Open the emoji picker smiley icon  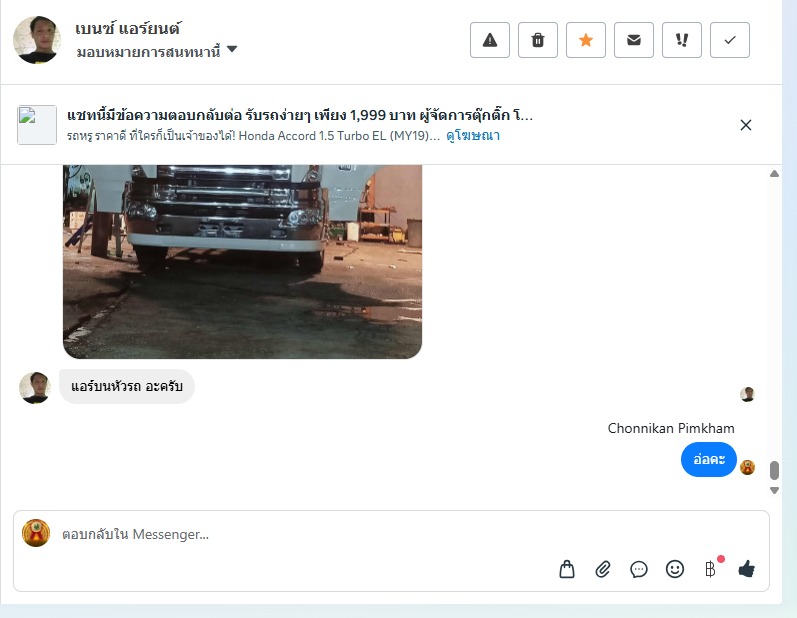[675, 569]
